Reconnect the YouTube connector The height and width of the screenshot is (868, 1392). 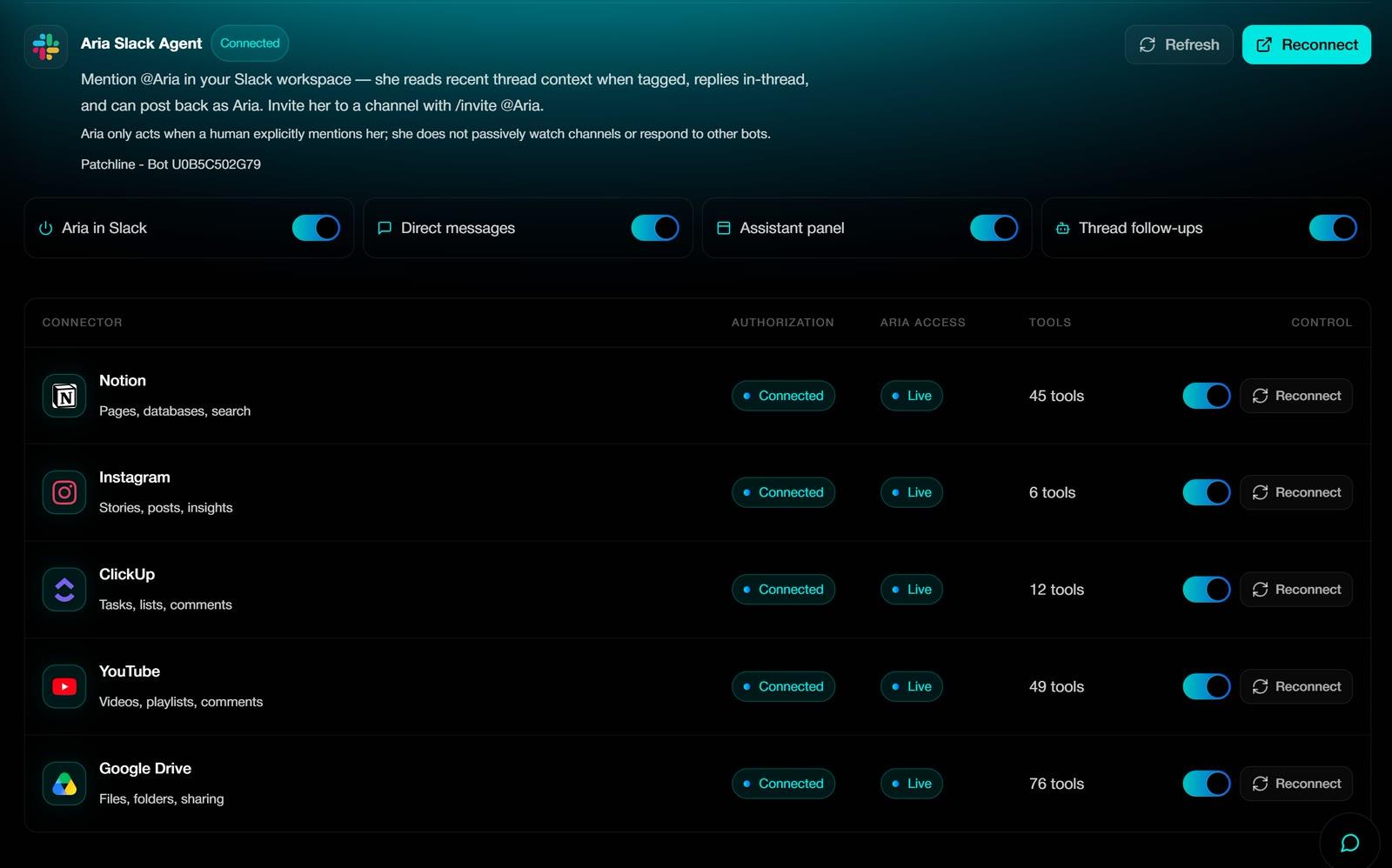pos(1296,686)
